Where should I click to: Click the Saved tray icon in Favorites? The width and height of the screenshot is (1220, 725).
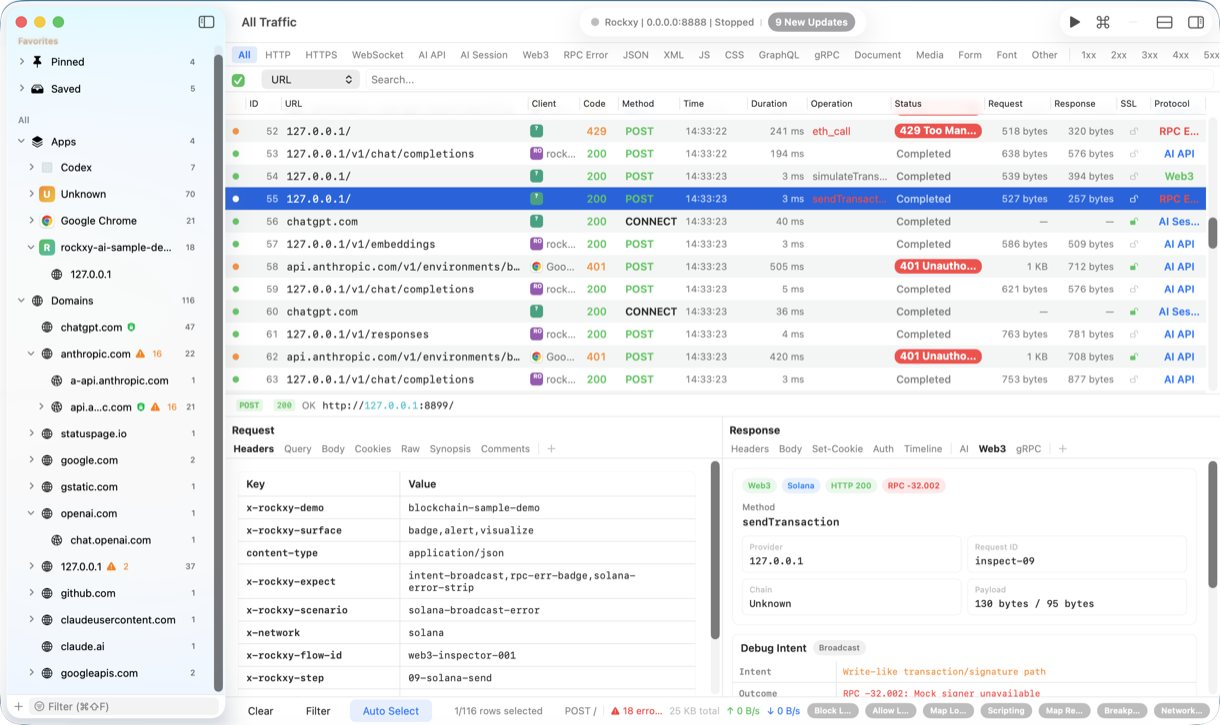38,89
